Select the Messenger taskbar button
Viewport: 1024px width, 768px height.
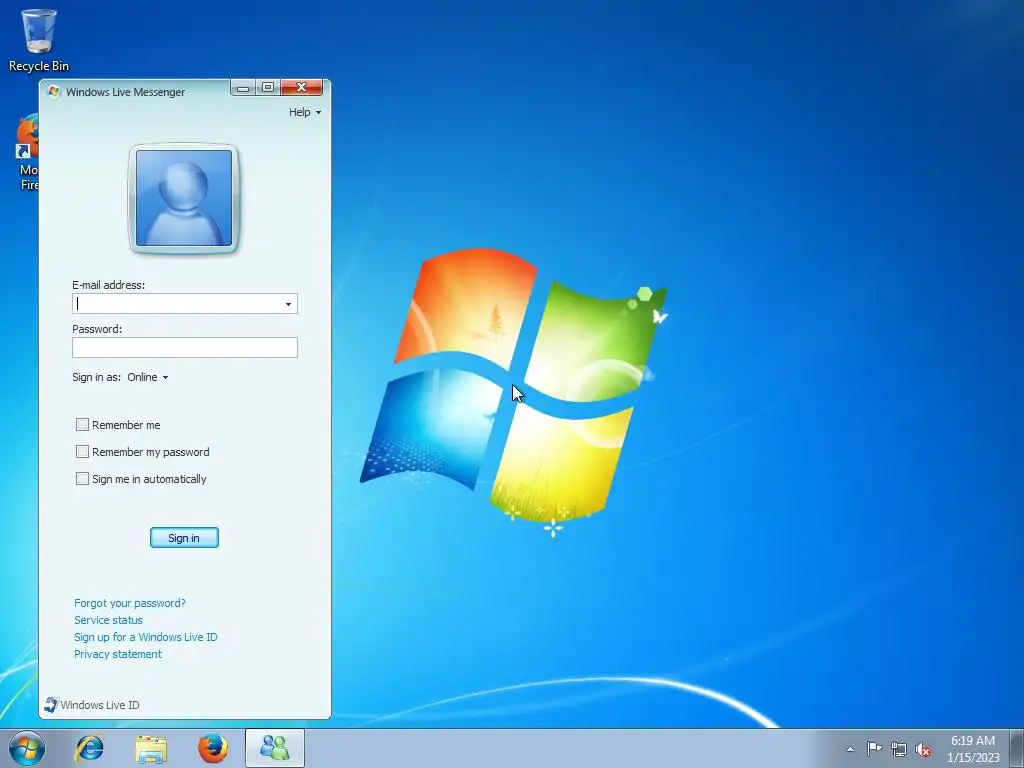click(275, 748)
